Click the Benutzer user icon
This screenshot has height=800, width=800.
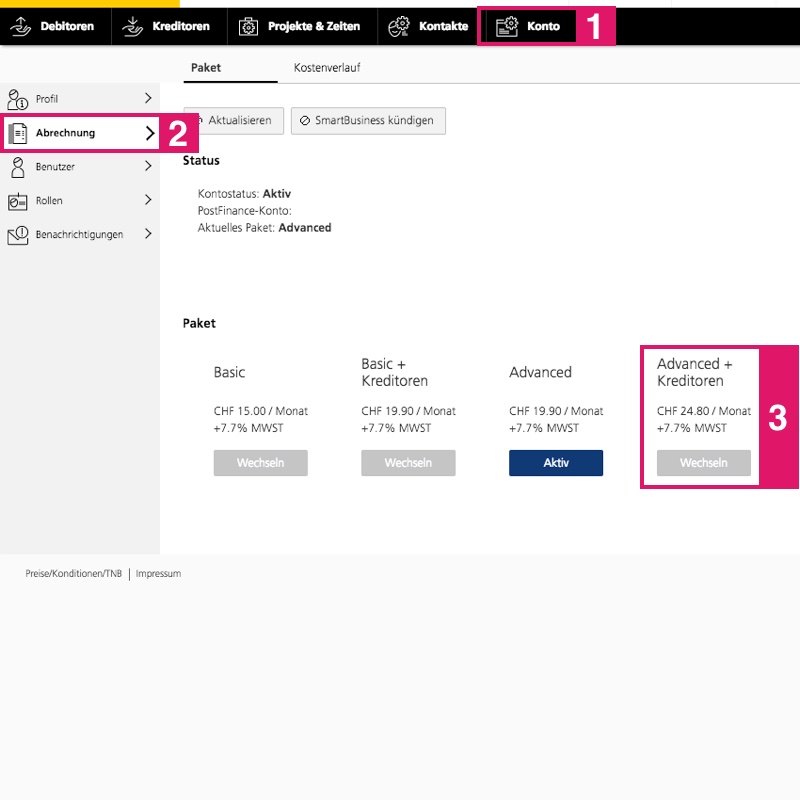(17, 167)
